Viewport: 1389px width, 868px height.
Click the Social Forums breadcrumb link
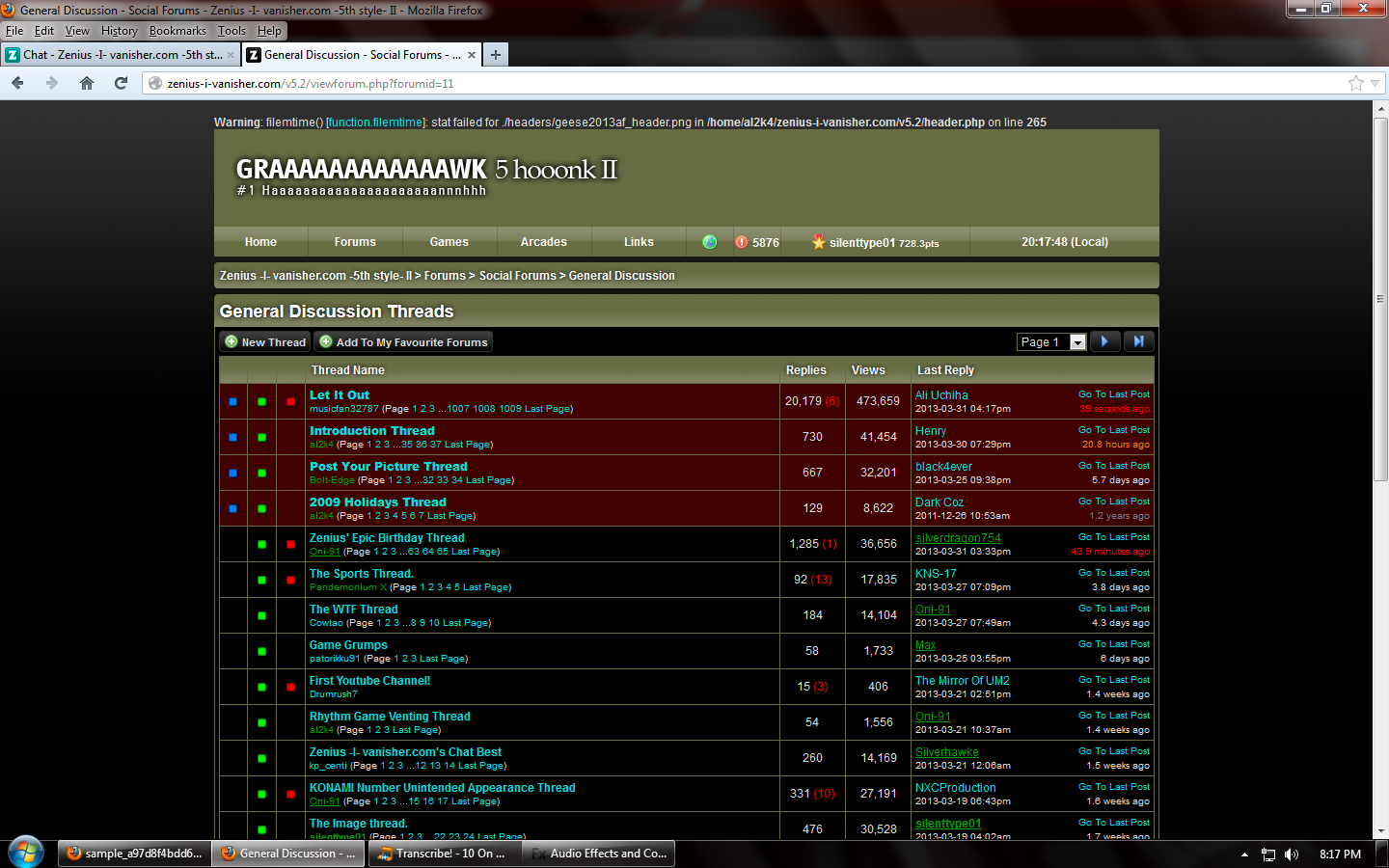[517, 276]
